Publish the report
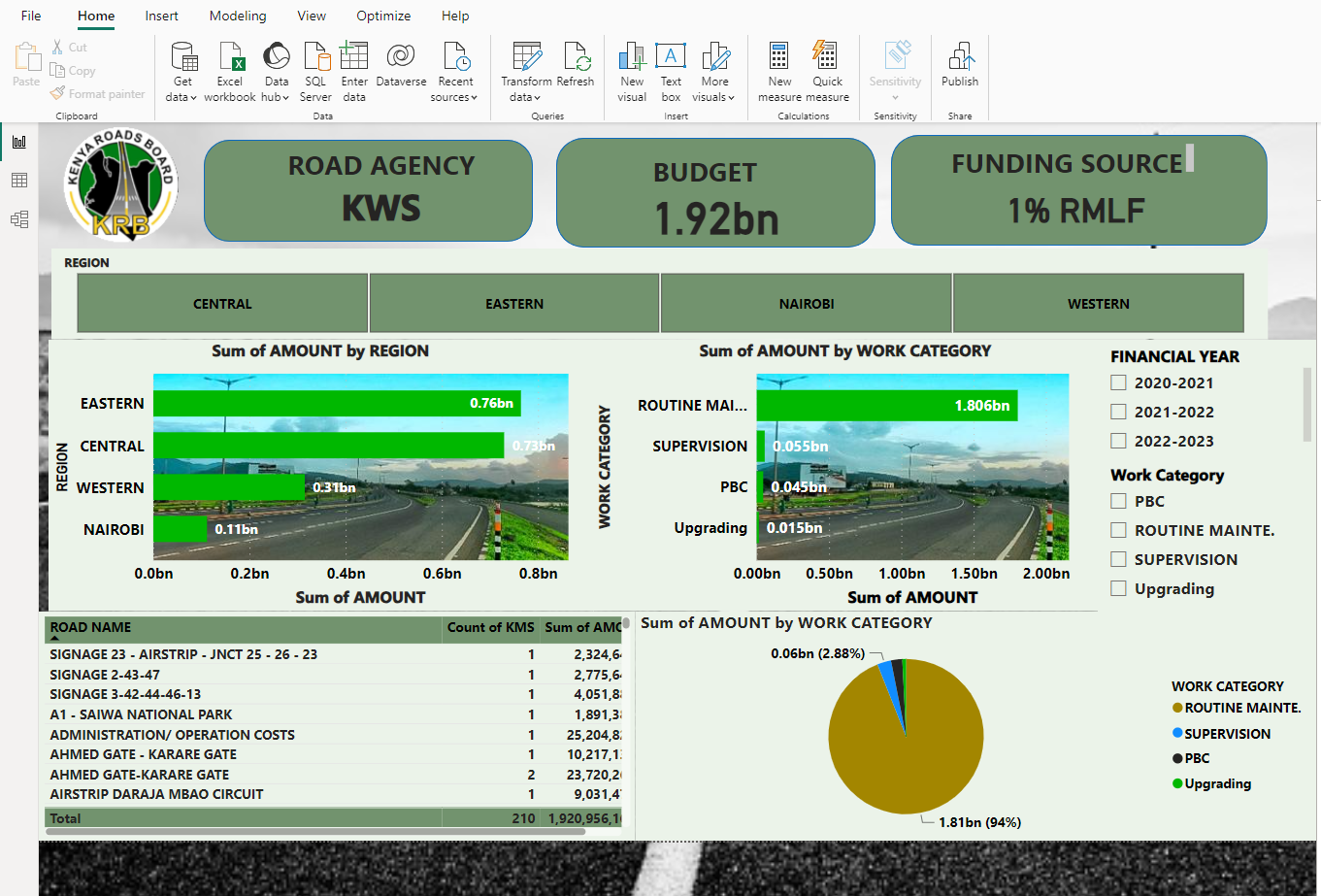This screenshot has width=1321, height=896. click(x=960, y=58)
